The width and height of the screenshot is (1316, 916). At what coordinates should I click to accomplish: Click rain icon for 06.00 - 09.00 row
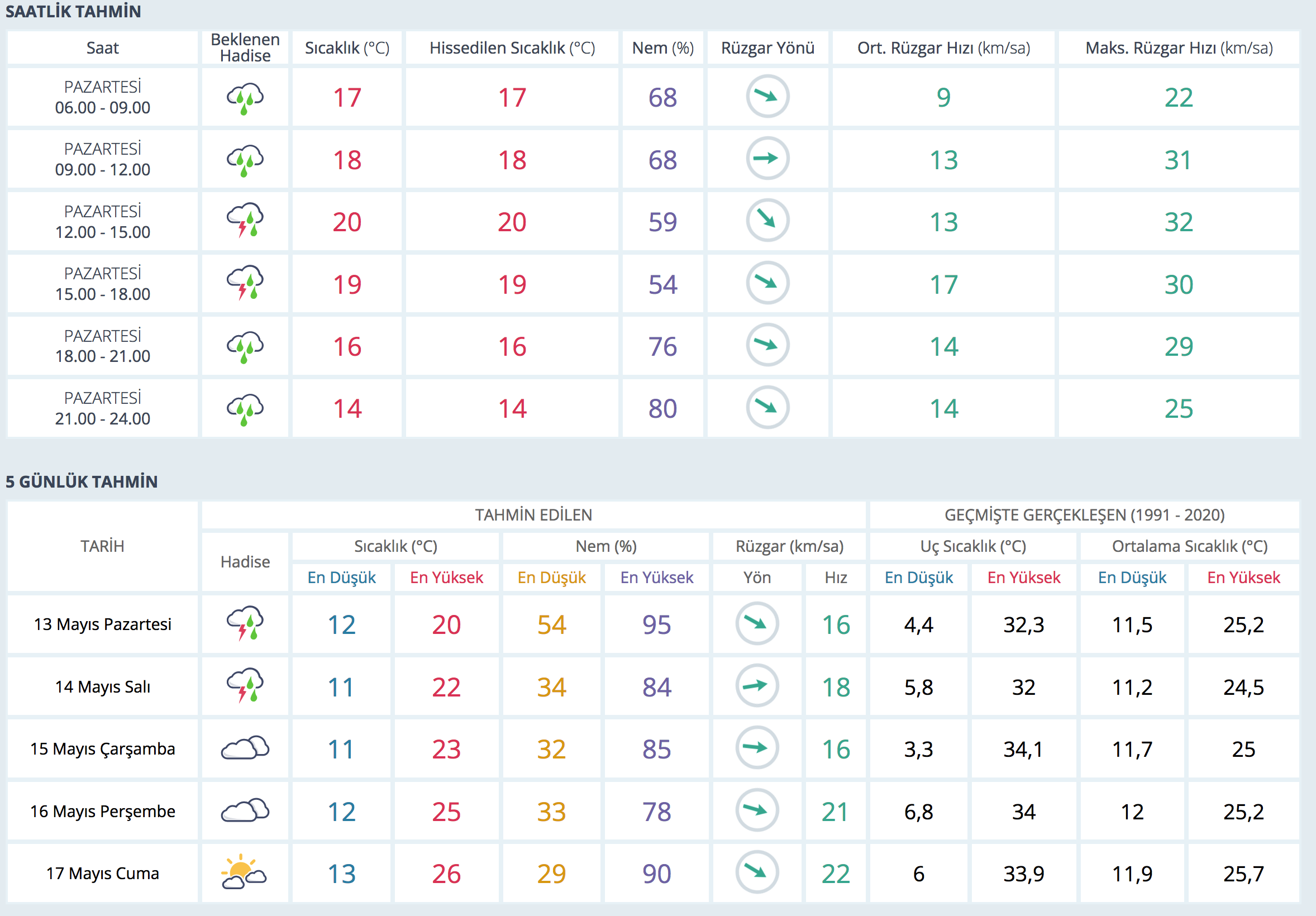[245, 97]
